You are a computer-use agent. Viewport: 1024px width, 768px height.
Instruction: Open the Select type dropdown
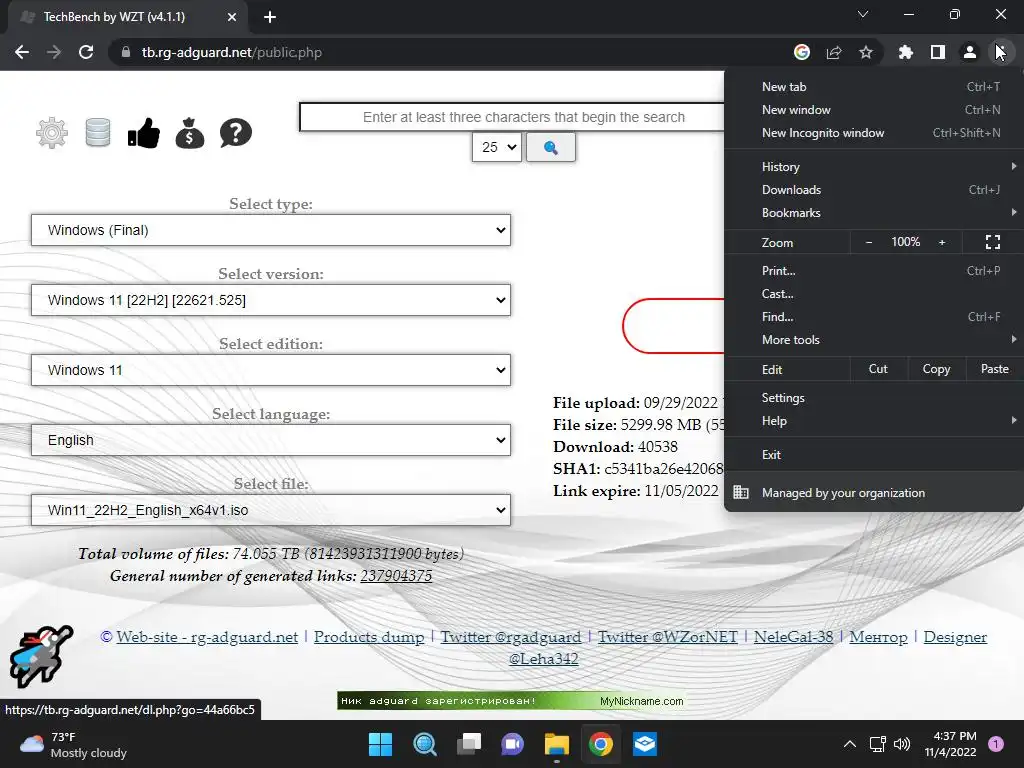pos(271,231)
